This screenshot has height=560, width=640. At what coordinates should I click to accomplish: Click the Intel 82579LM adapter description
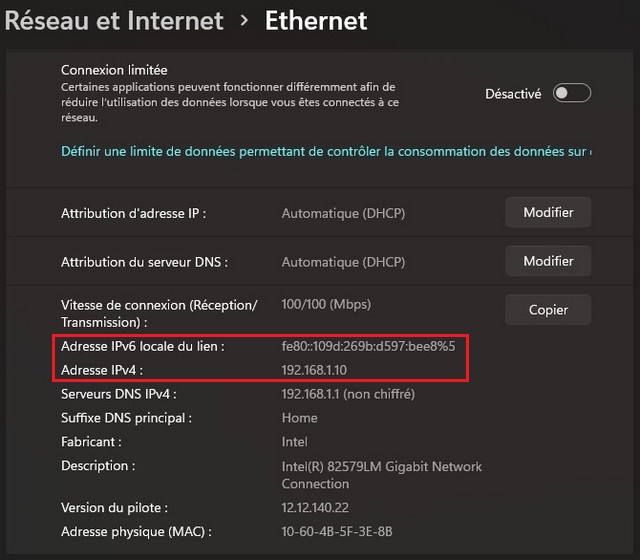tap(381, 475)
